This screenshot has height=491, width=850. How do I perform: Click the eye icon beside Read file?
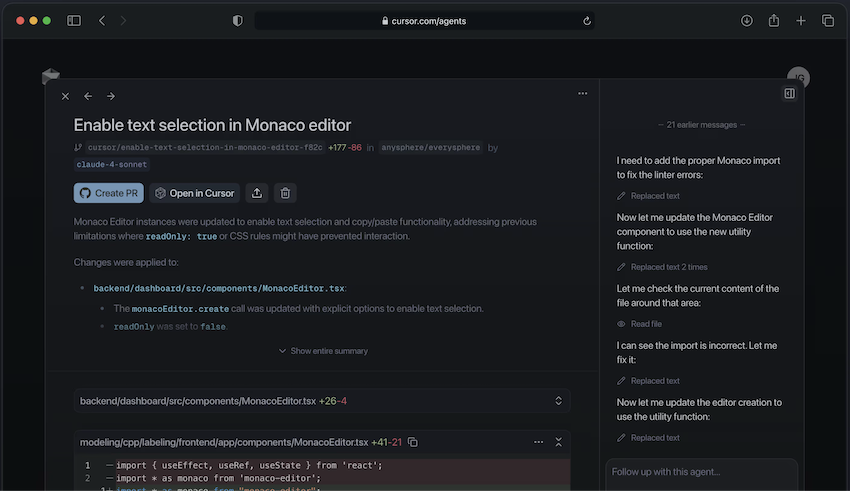[621, 324]
